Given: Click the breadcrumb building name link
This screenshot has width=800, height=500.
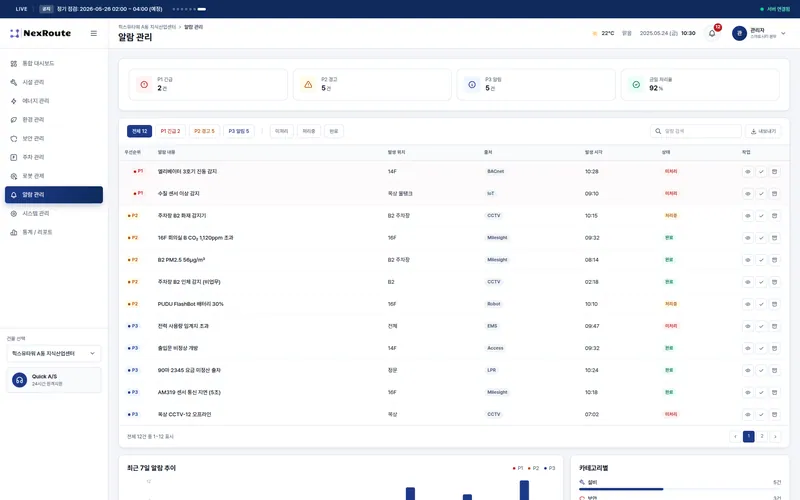Looking at the screenshot, I should [x=147, y=27].
